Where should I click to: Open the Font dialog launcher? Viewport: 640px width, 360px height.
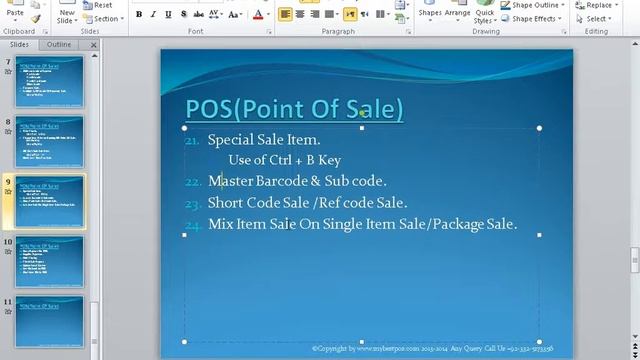pos(269,31)
